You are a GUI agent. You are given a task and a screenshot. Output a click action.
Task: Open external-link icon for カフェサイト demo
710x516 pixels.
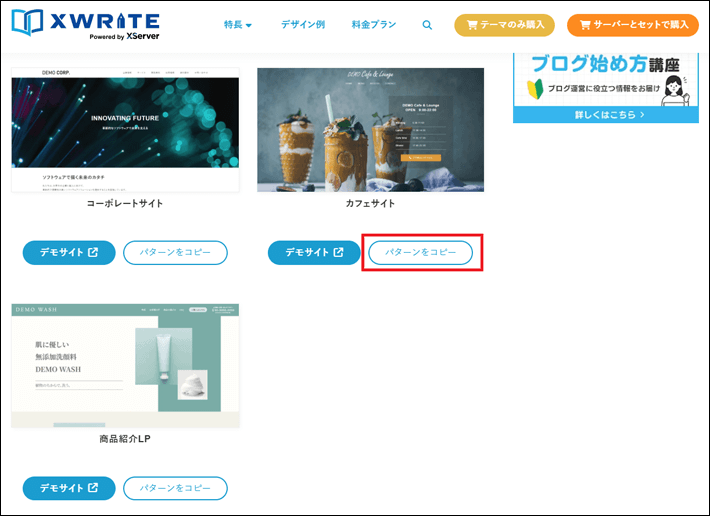[339, 253]
